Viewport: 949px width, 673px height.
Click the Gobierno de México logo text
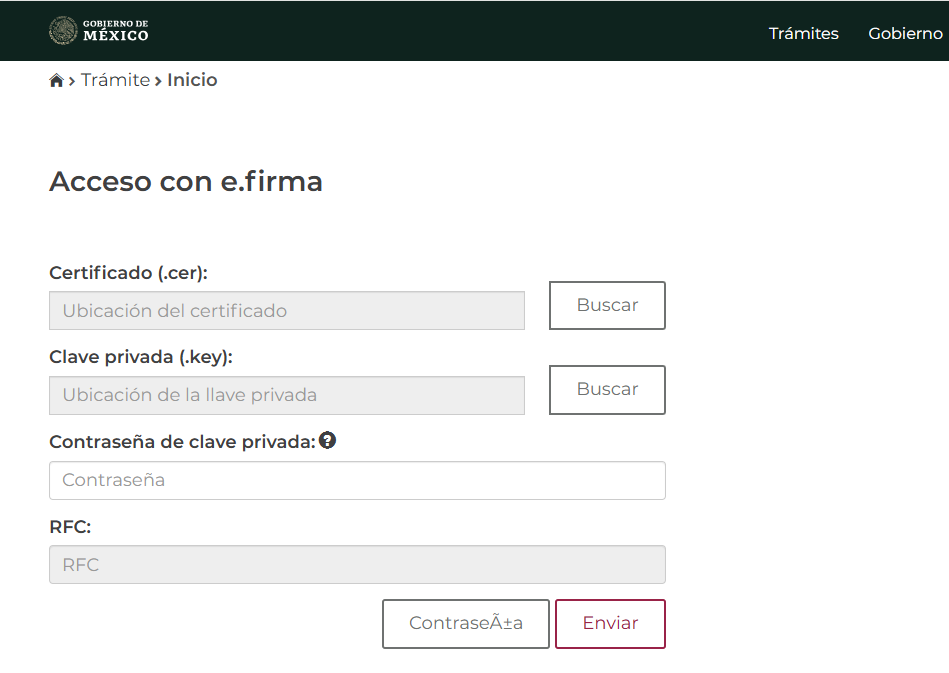tap(116, 31)
